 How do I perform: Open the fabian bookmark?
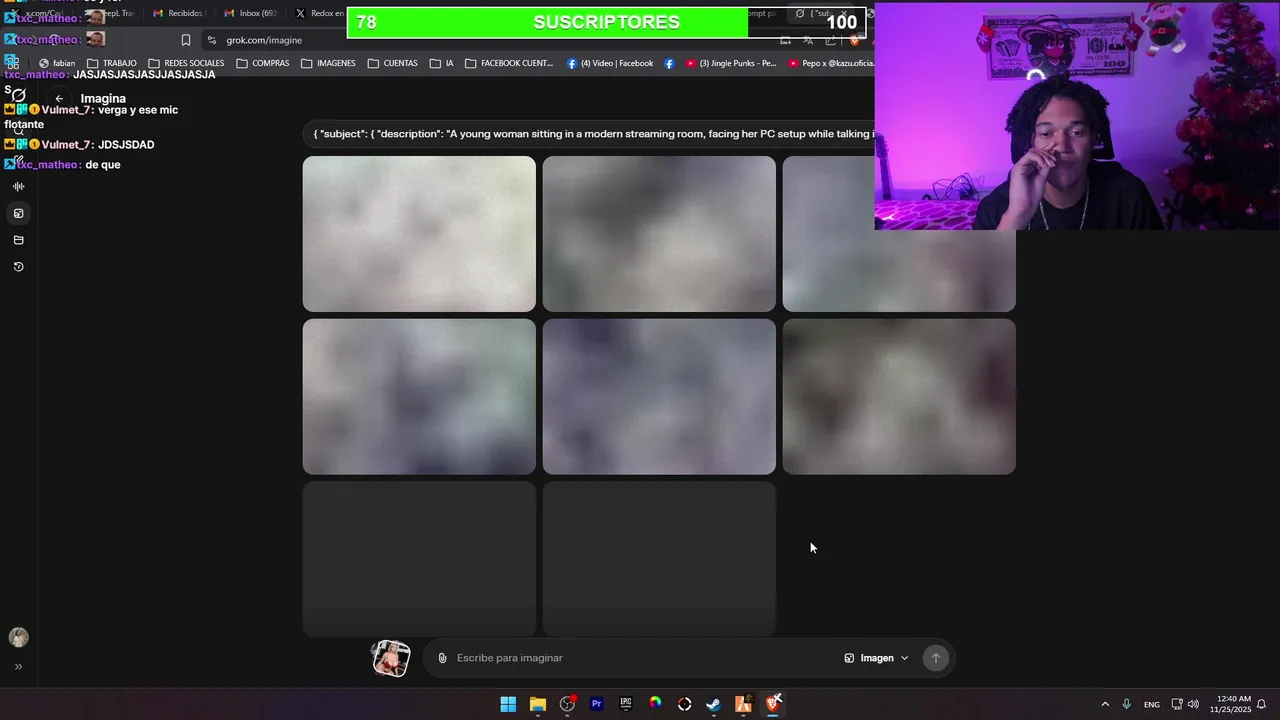pos(57,63)
